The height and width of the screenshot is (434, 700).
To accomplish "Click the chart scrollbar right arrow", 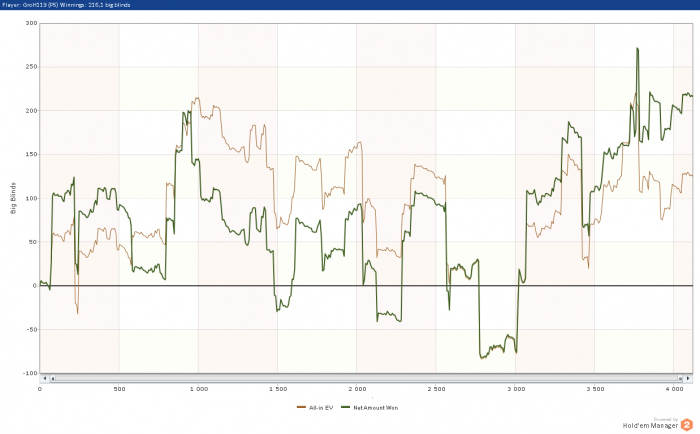I will pyautogui.click(x=688, y=378).
